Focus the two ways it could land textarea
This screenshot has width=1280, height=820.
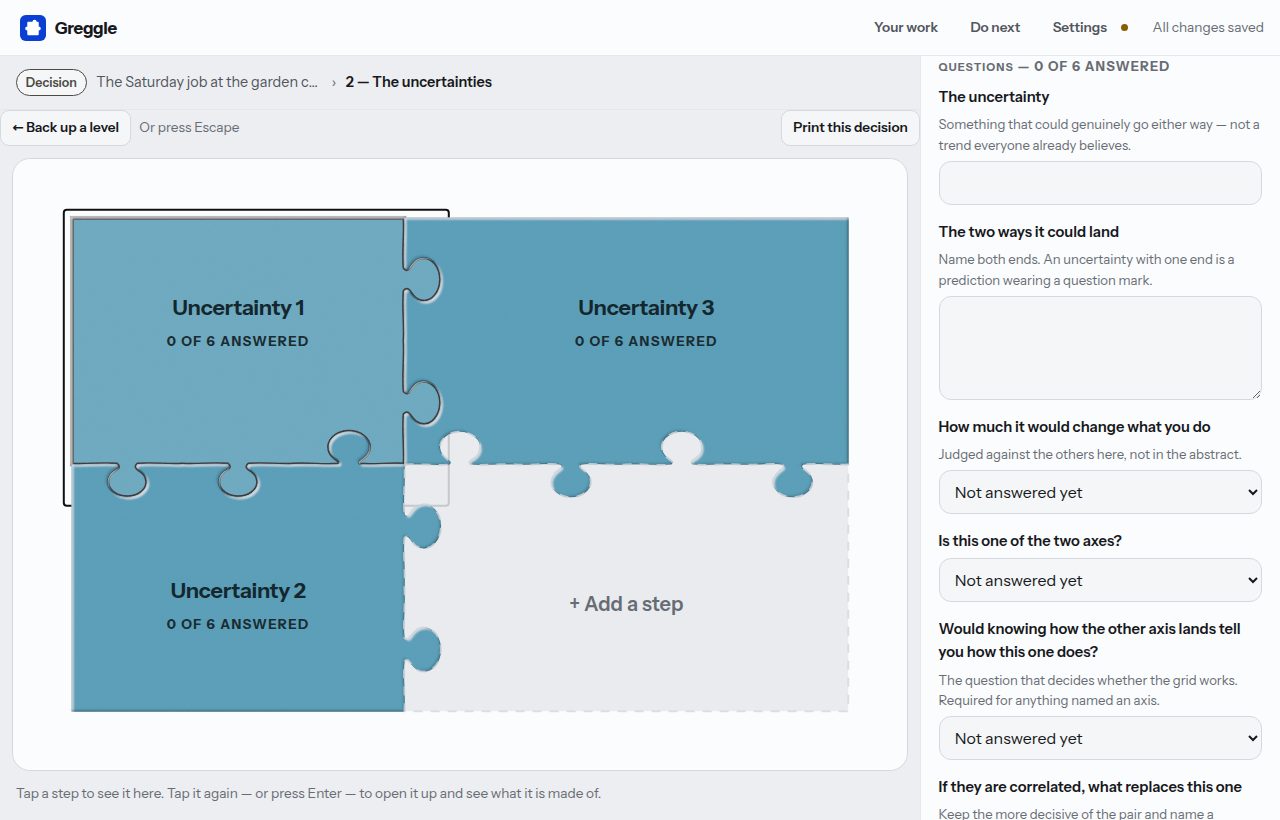[1100, 348]
